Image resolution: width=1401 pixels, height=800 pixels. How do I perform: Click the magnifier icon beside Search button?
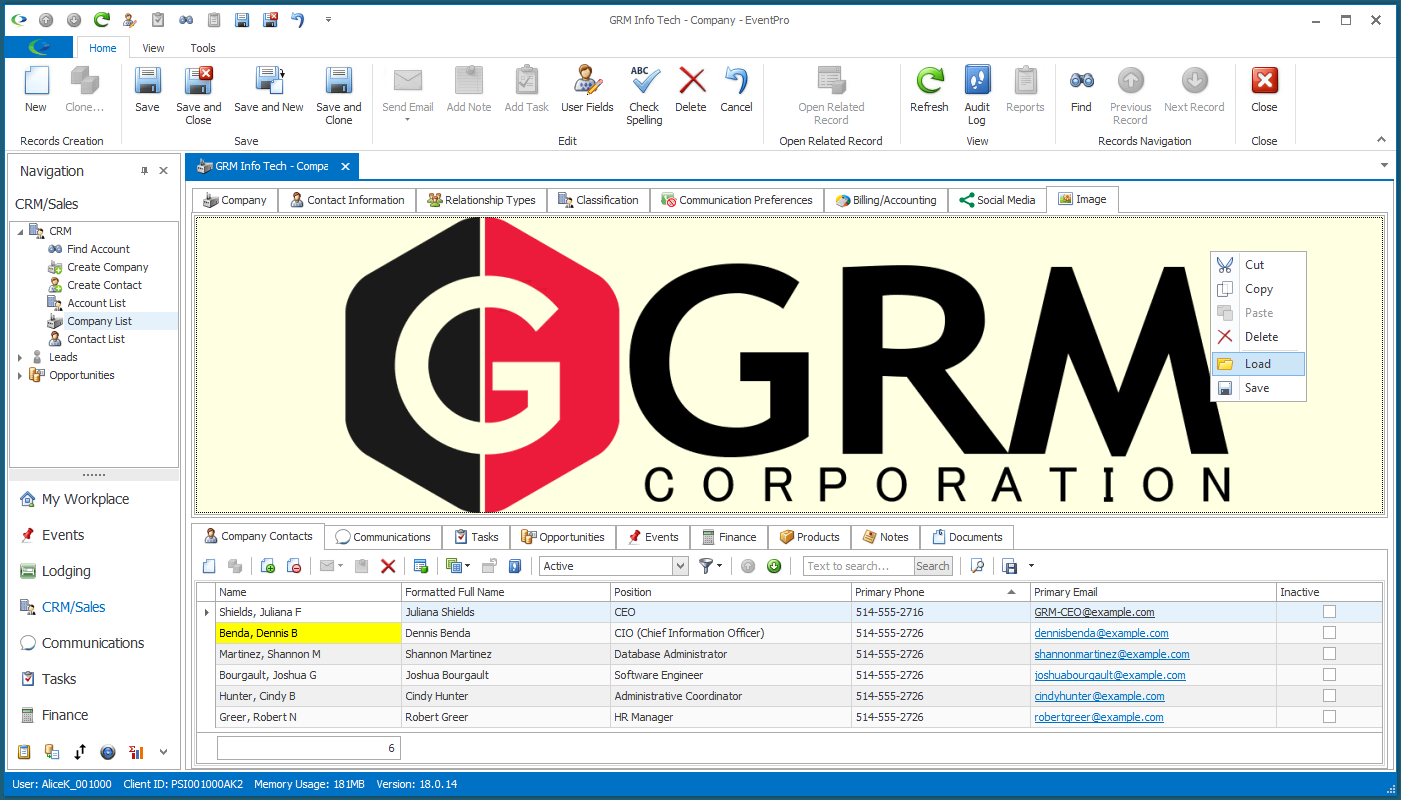[x=977, y=566]
